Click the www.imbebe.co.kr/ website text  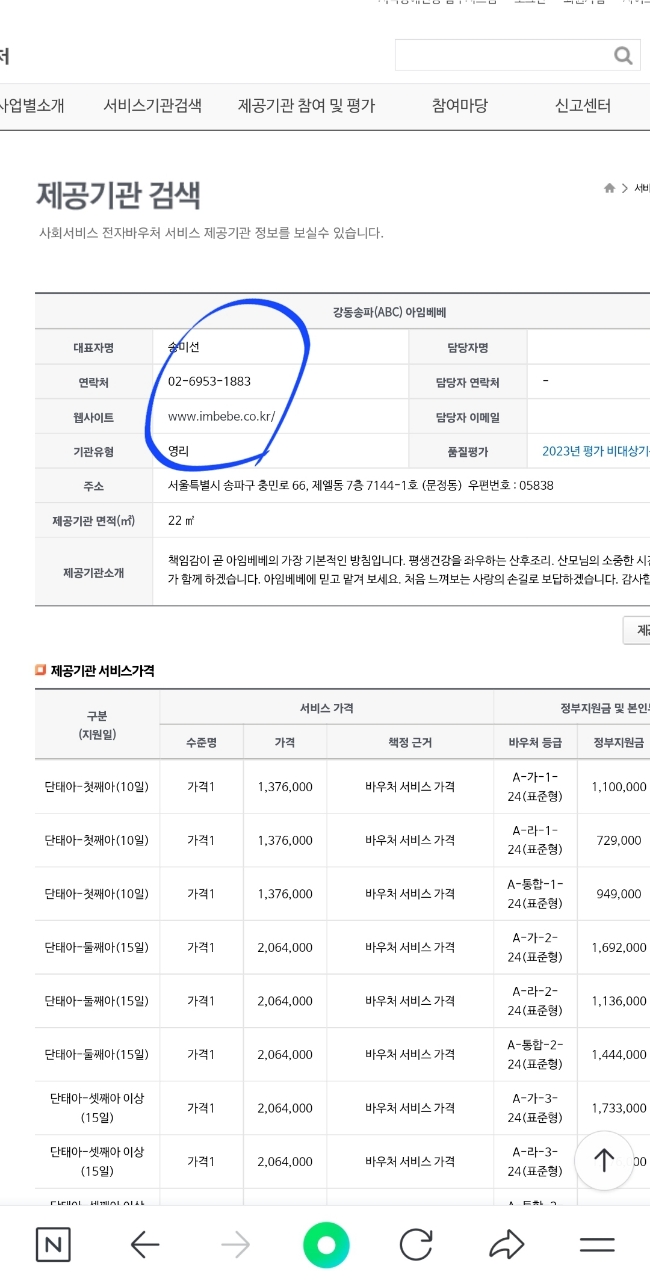(x=221, y=416)
